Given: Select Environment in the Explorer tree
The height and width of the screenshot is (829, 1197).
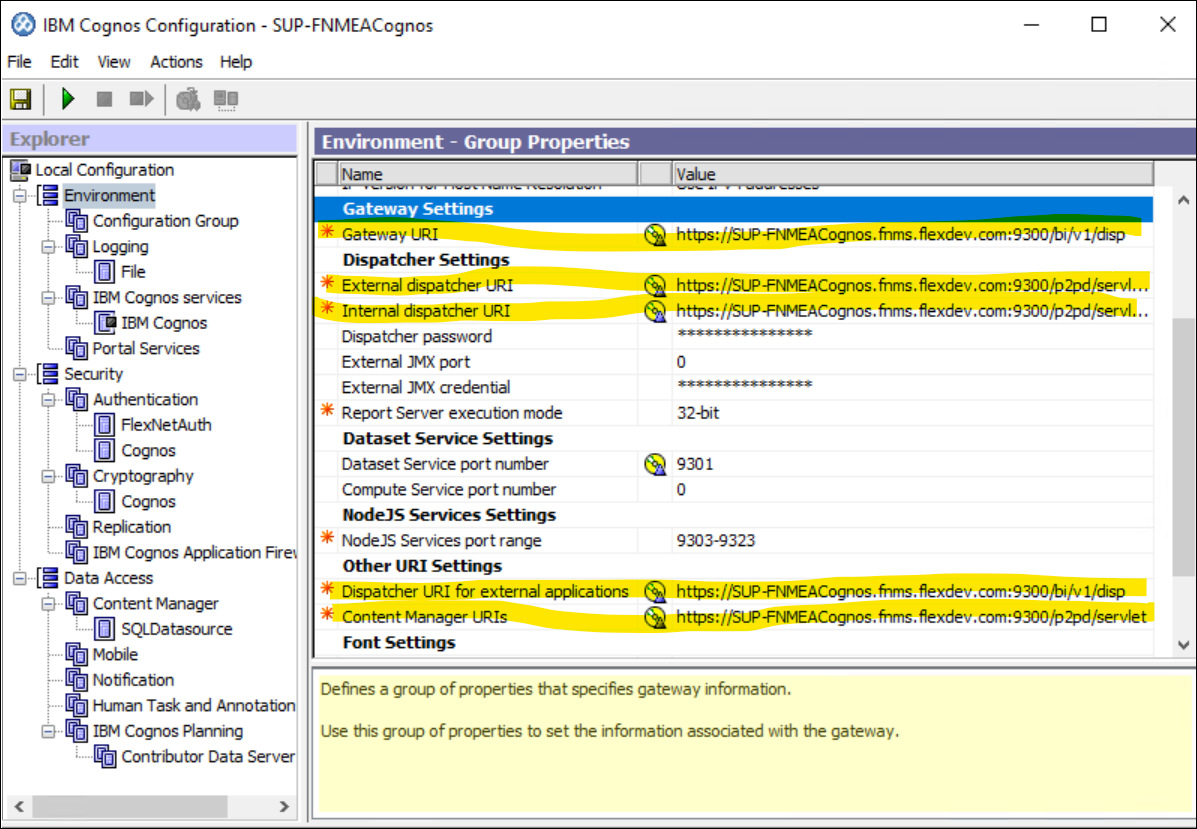Looking at the screenshot, I should [109, 195].
